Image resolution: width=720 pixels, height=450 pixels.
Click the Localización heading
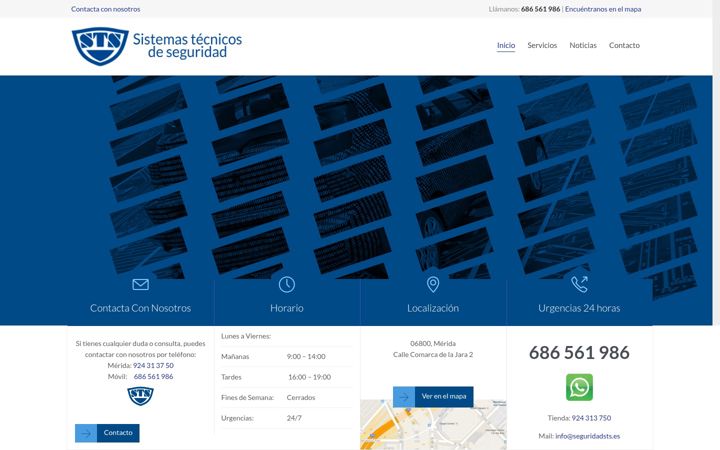pyautogui.click(x=433, y=308)
